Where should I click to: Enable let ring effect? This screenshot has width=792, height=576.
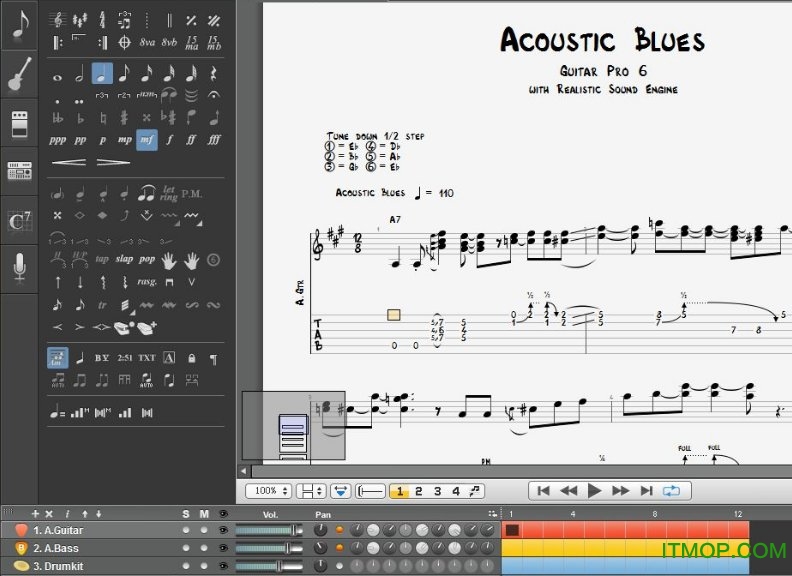169,193
